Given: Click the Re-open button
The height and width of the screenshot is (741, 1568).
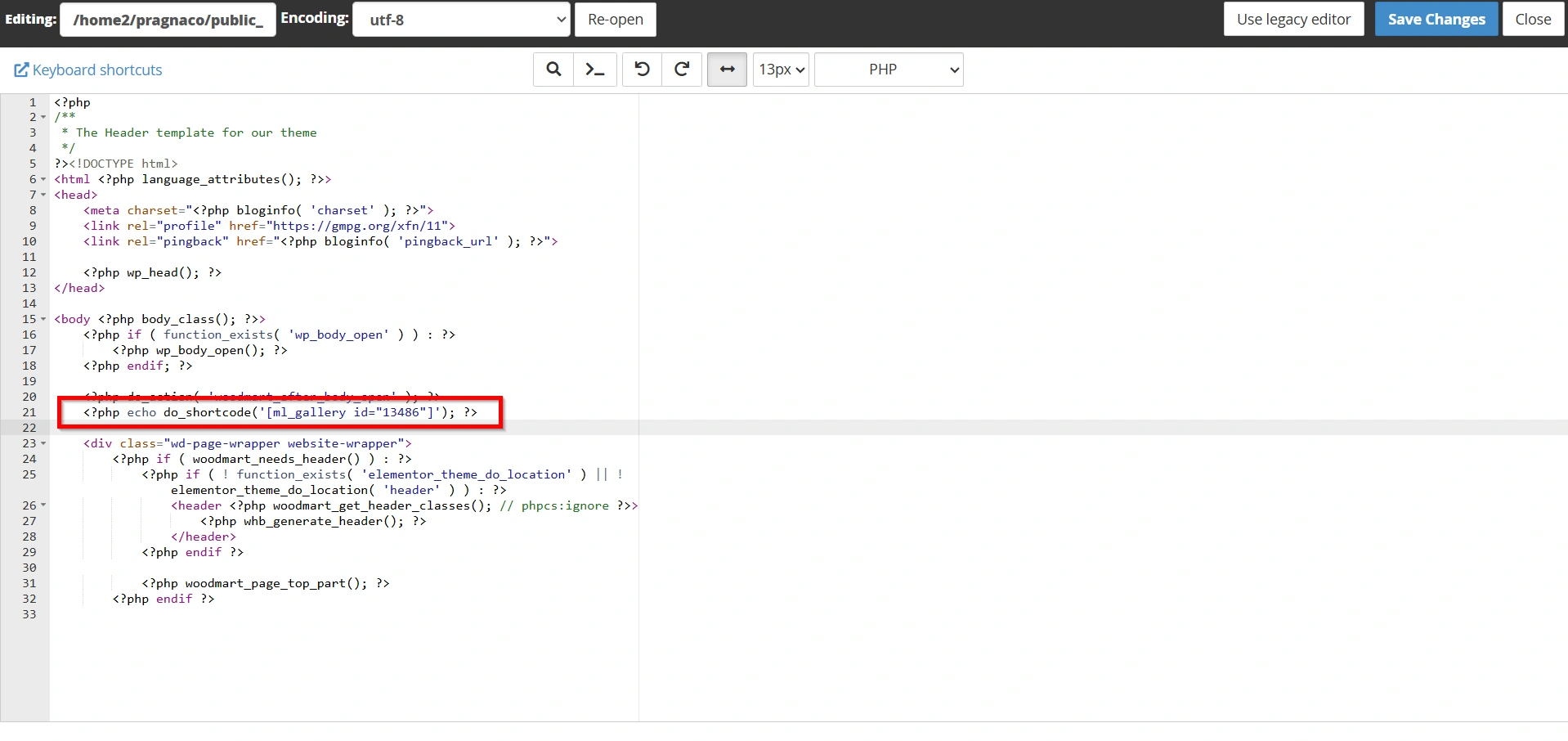Looking at the screenshot, I should pos(616,20).
